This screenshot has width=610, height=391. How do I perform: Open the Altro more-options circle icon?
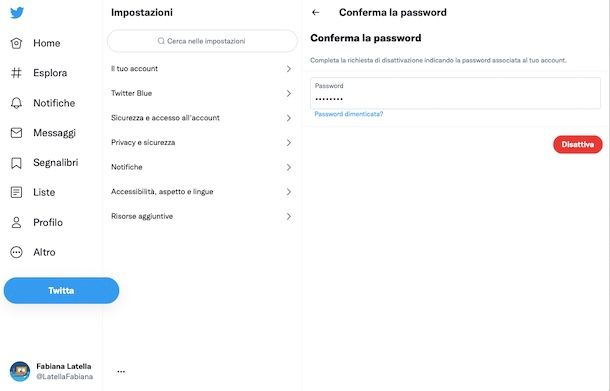pos(16,252)
